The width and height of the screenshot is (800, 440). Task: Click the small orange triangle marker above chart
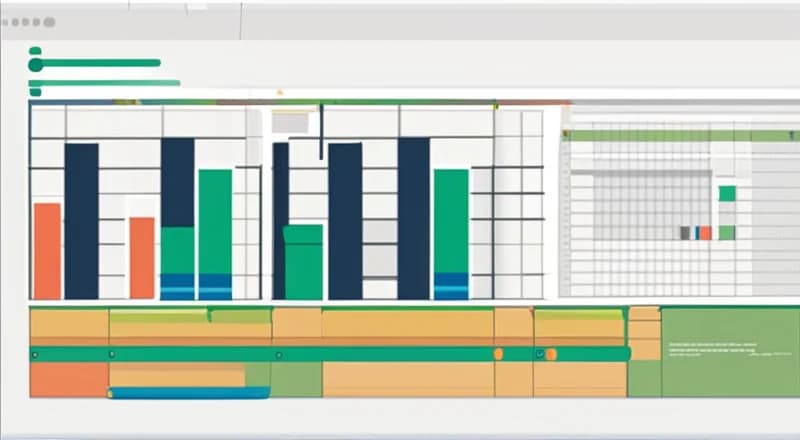[280, 93]
